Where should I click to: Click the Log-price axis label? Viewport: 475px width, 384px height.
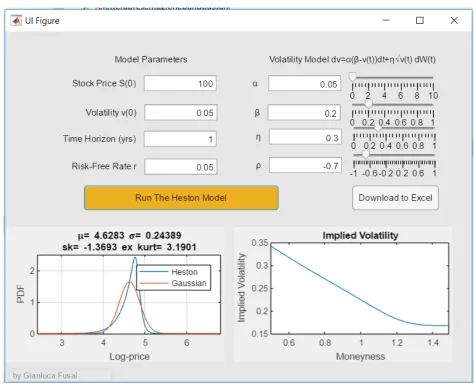[x=129, y=356]
